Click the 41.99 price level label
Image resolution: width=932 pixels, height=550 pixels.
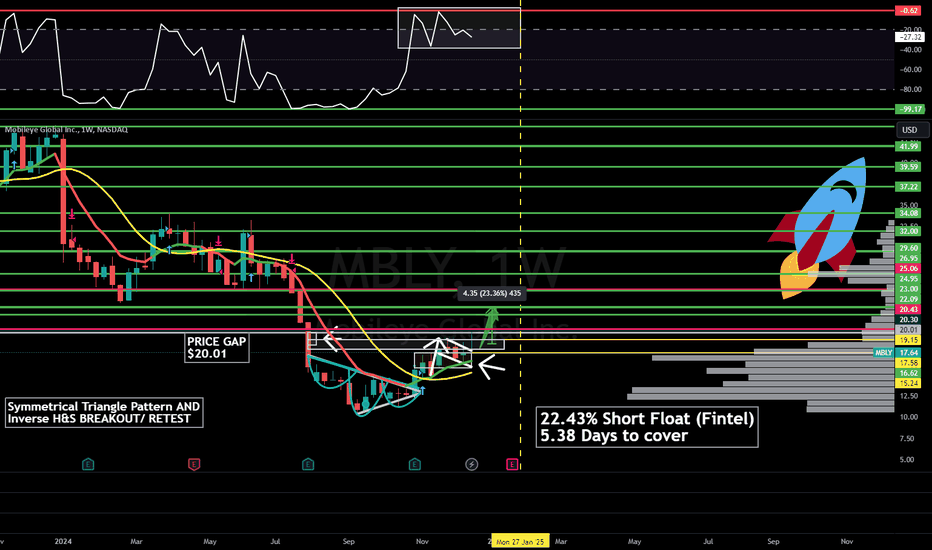click(909, 146)
